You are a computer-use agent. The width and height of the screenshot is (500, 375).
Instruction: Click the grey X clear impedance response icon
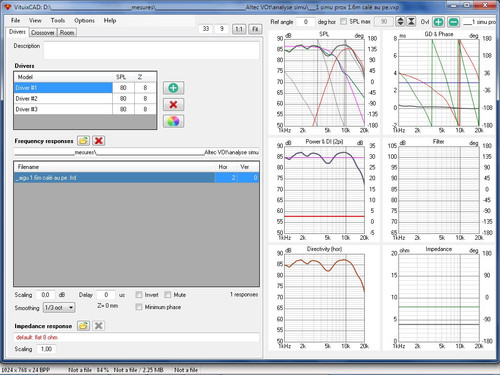point(98,326)
